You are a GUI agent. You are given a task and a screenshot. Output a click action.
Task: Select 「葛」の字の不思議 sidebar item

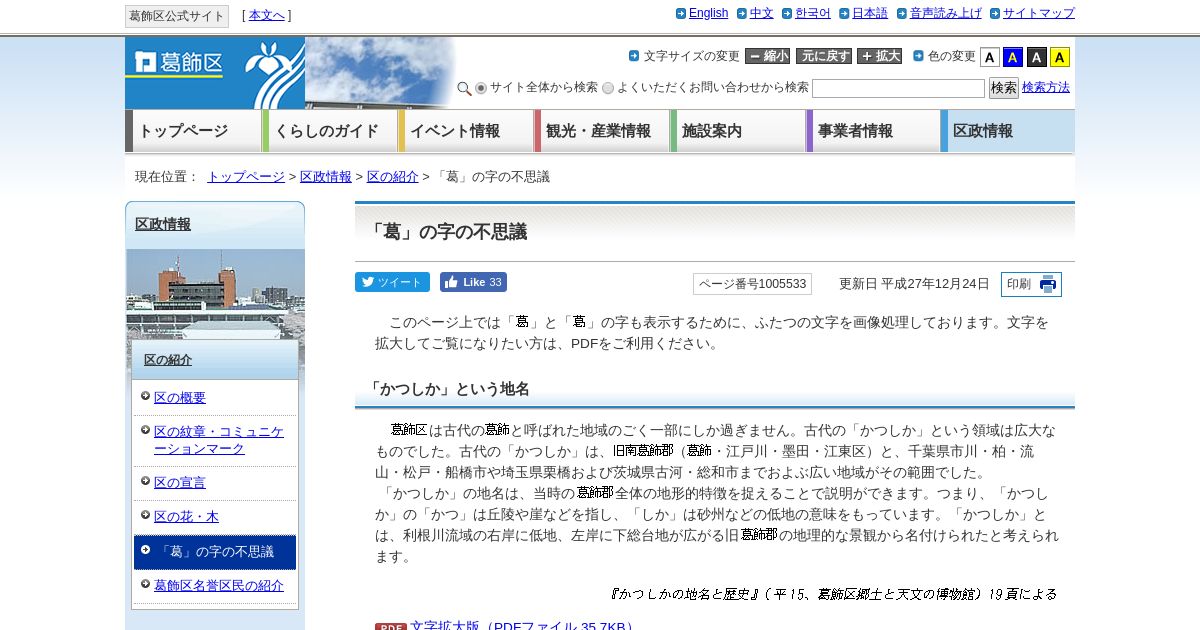(x=215, y=552)
